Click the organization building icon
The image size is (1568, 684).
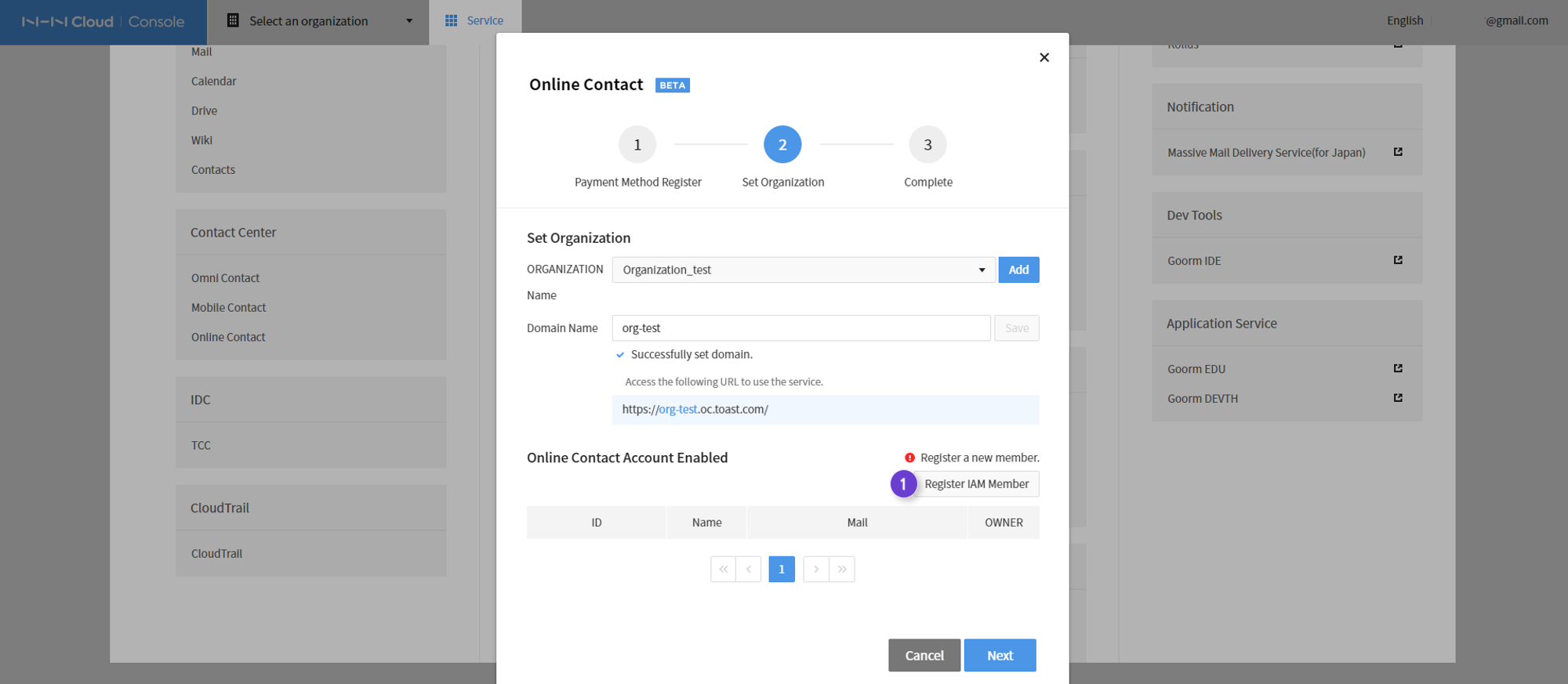point(233,20)
